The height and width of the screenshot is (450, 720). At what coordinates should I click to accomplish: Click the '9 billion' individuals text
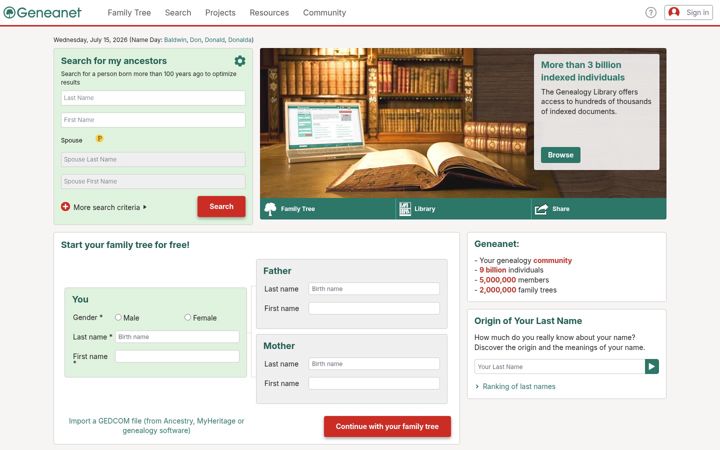493,270
